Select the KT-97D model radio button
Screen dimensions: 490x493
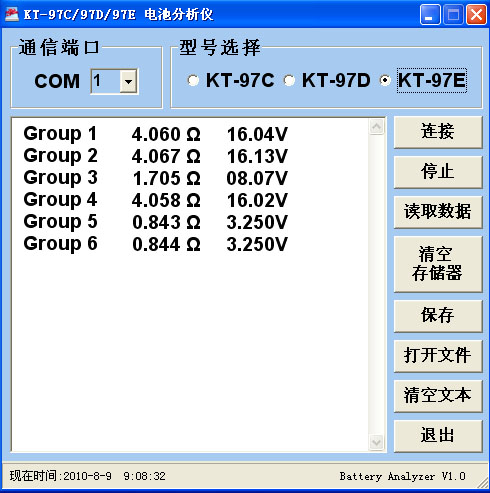point(289,80)
